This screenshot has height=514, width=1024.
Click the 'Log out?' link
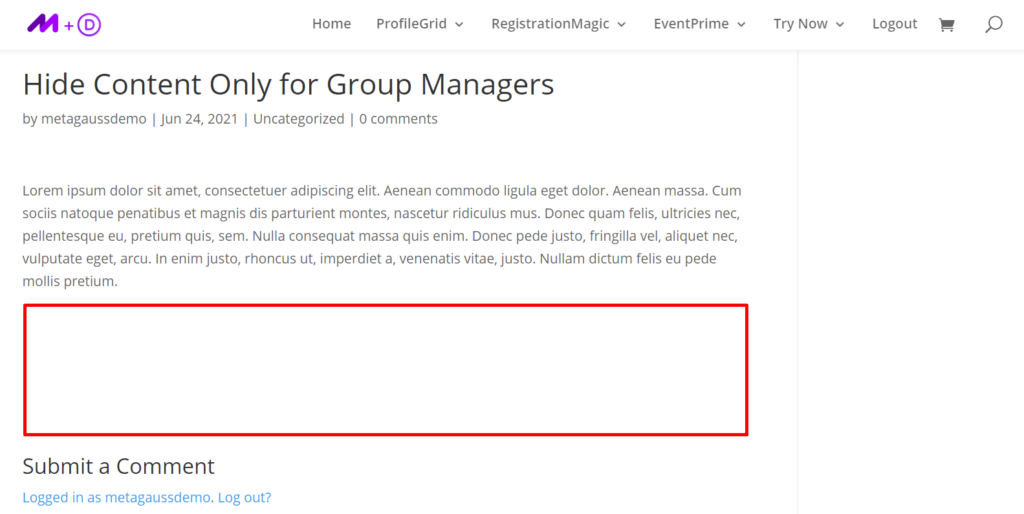[x=244, y=497]
